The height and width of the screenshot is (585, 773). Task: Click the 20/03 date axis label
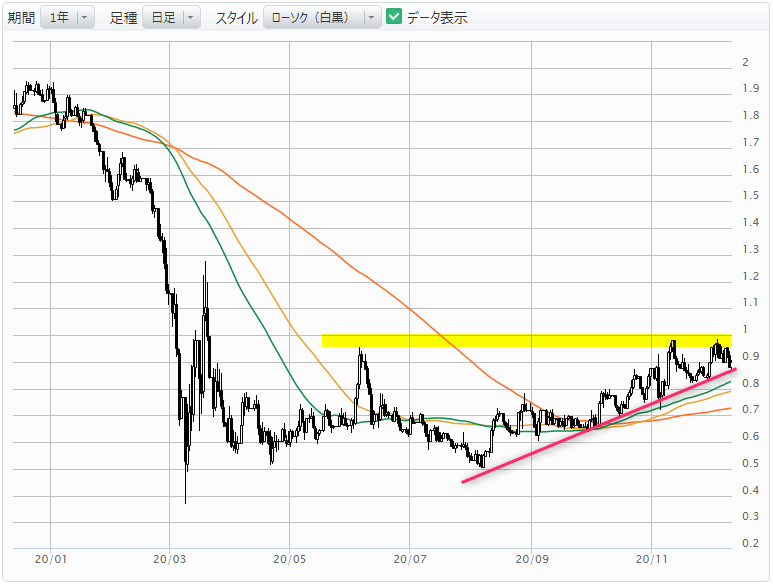point(170,559)
